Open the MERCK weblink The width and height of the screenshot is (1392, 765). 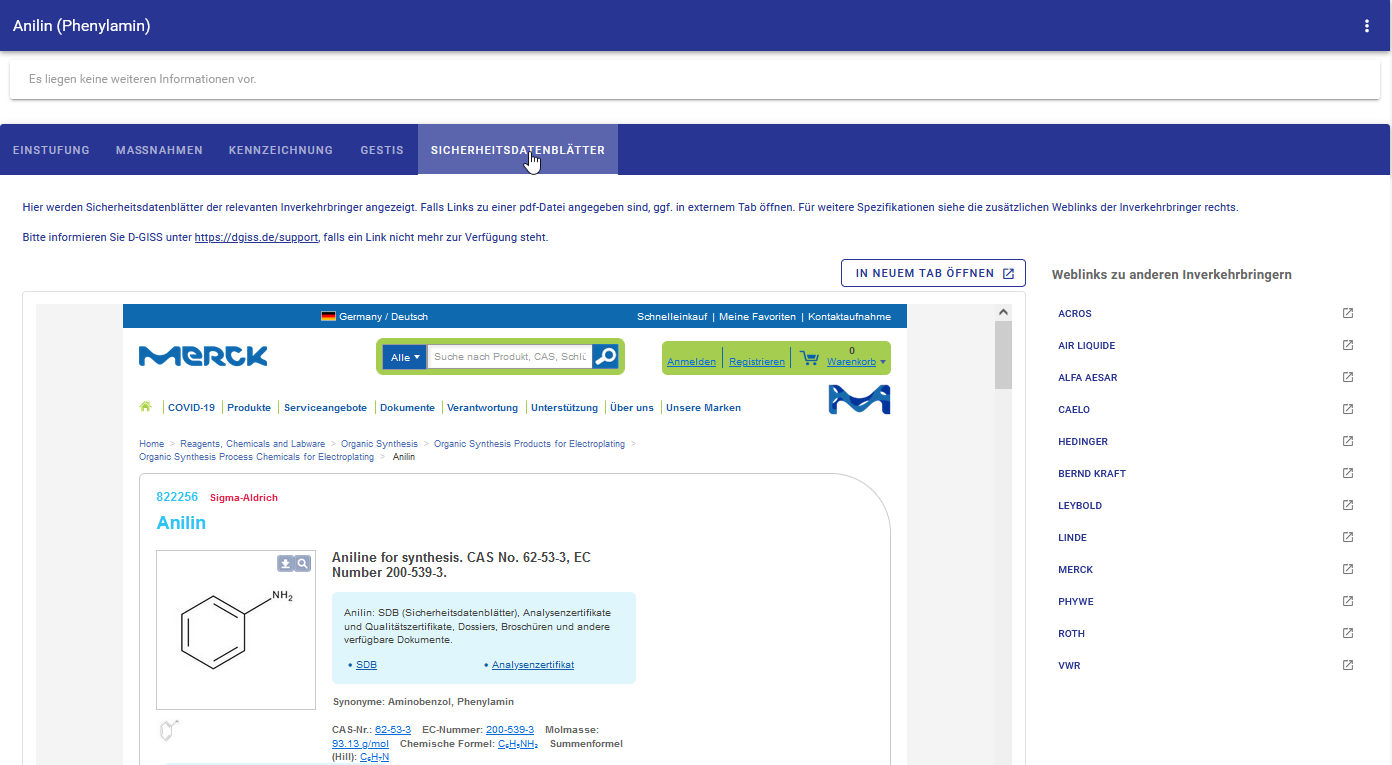[x=1076, y=570]
